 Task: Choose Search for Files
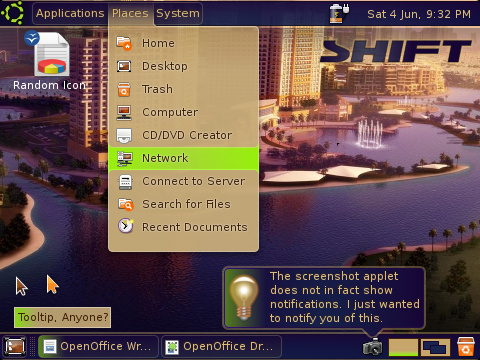click(183, 204)
